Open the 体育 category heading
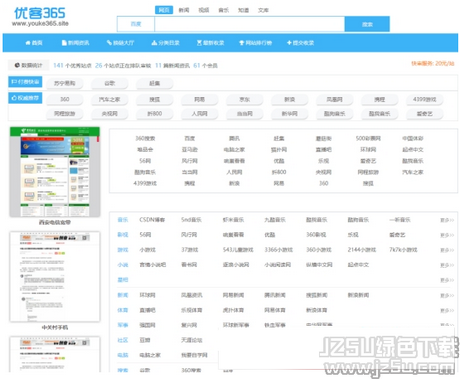This screenshot has height=379, width=460. tap(123, 310)
